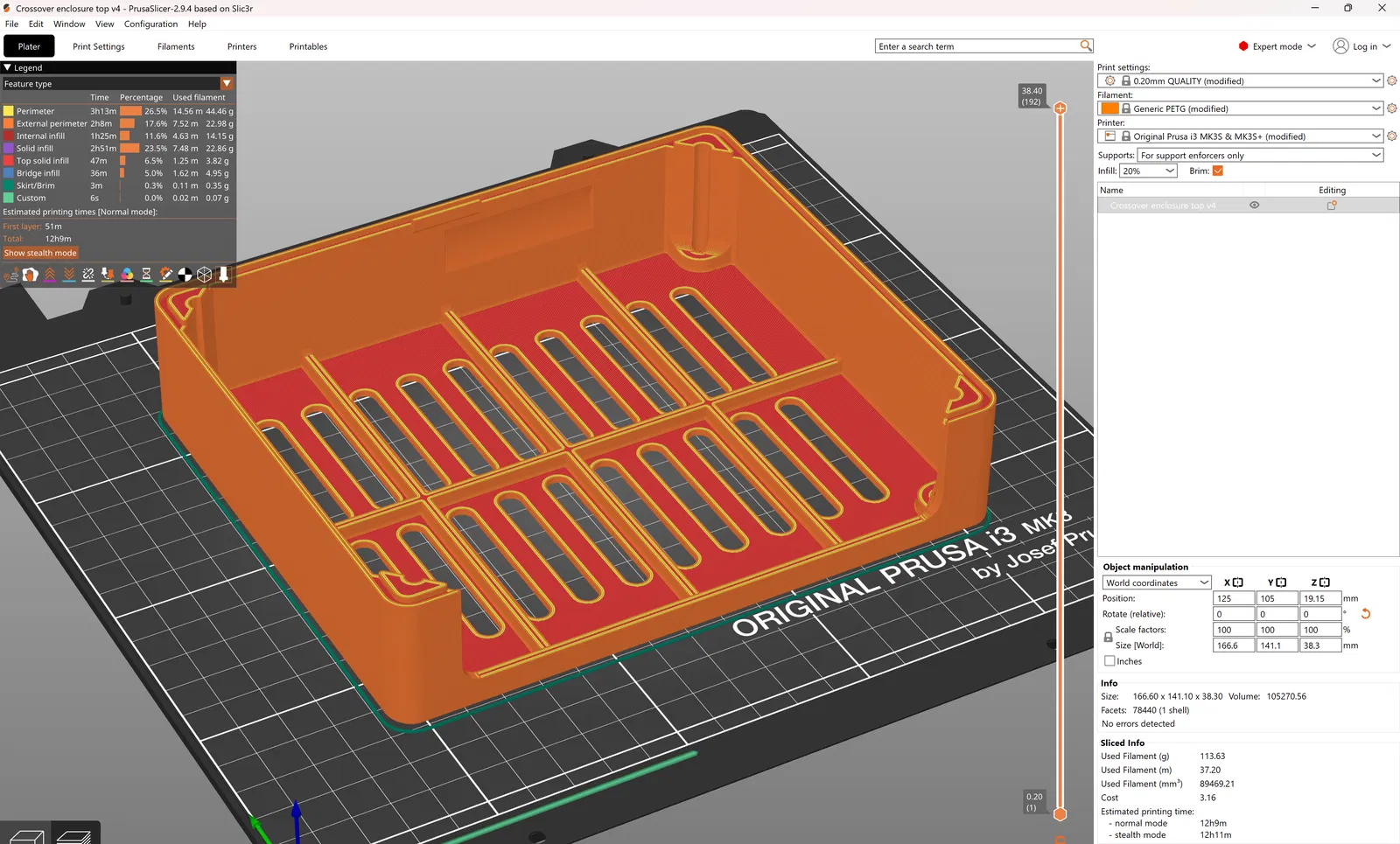Click the Position Z input field
This screenshot has height=844, width=1400.
coord(1319,598)
